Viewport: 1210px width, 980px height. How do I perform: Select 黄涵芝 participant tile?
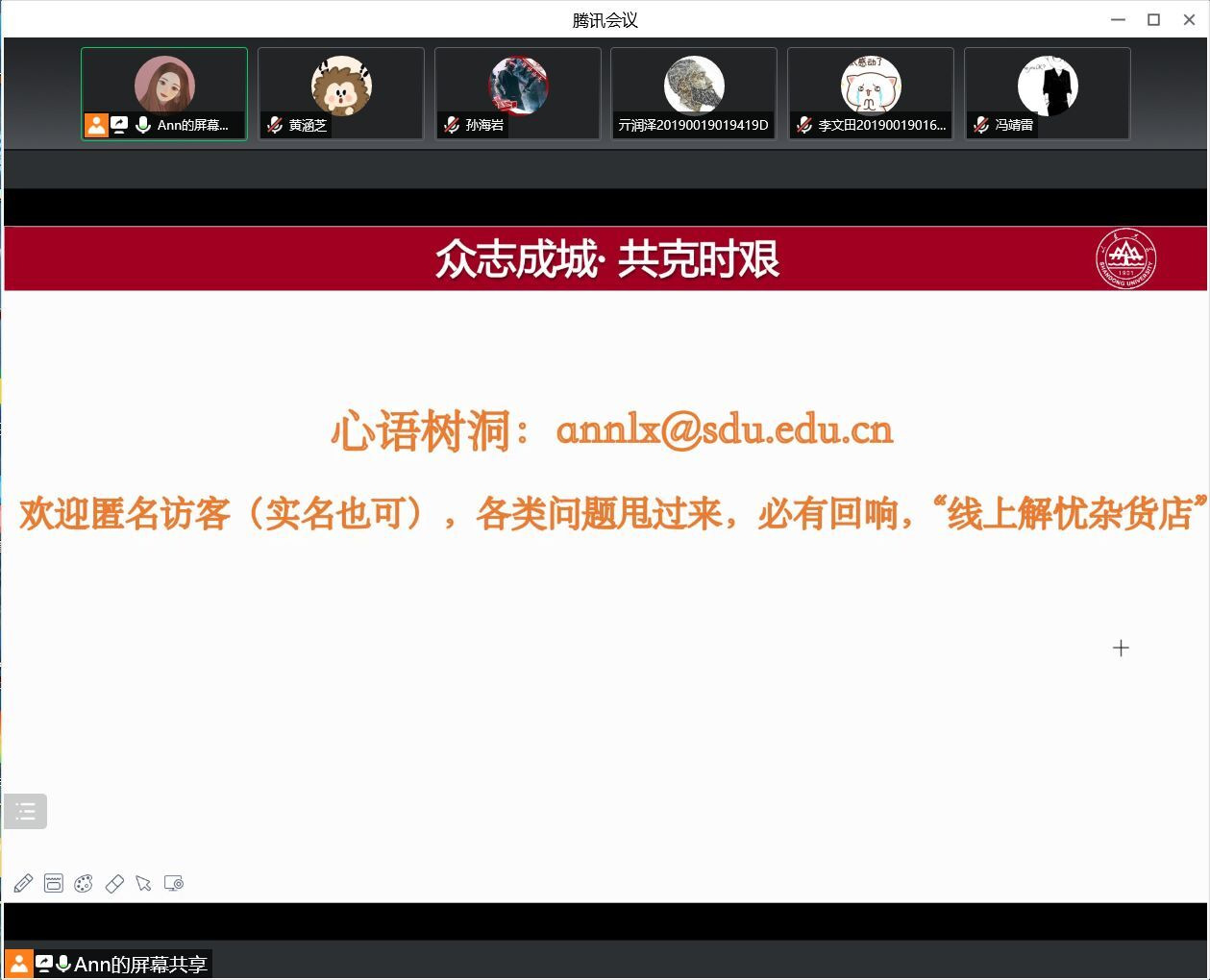(x=341, y=93)
